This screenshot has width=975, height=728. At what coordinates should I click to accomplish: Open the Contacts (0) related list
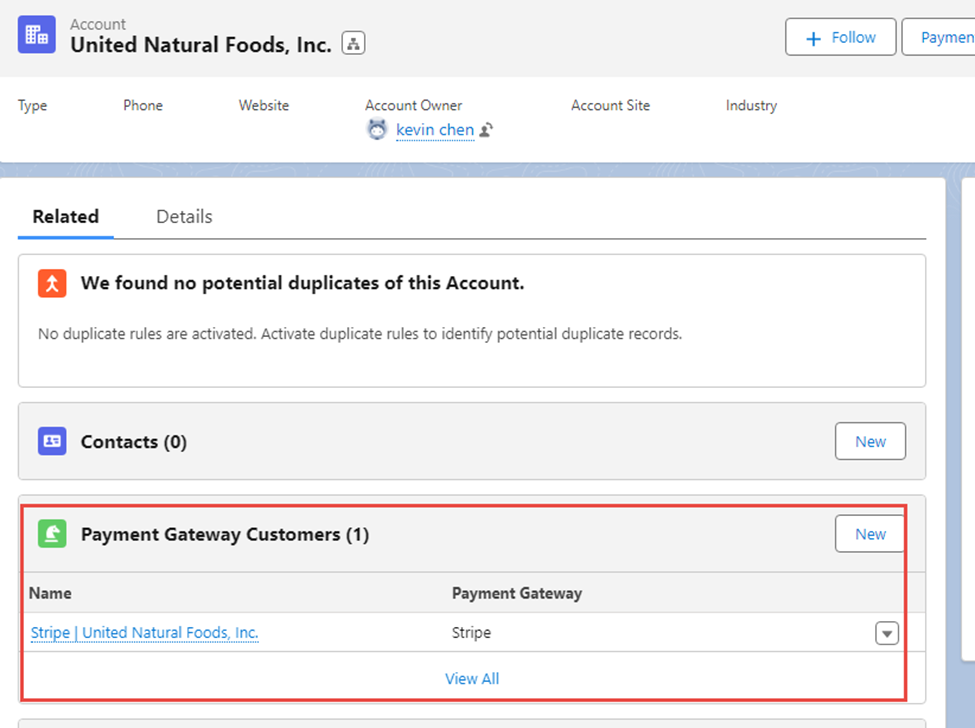pyautogui.click(x=134, y=441)
